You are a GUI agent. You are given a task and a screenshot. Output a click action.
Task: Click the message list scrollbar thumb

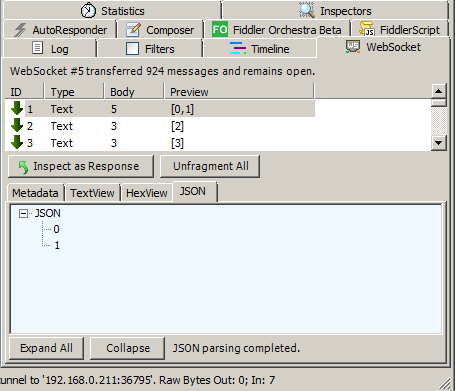pos(439,102)
